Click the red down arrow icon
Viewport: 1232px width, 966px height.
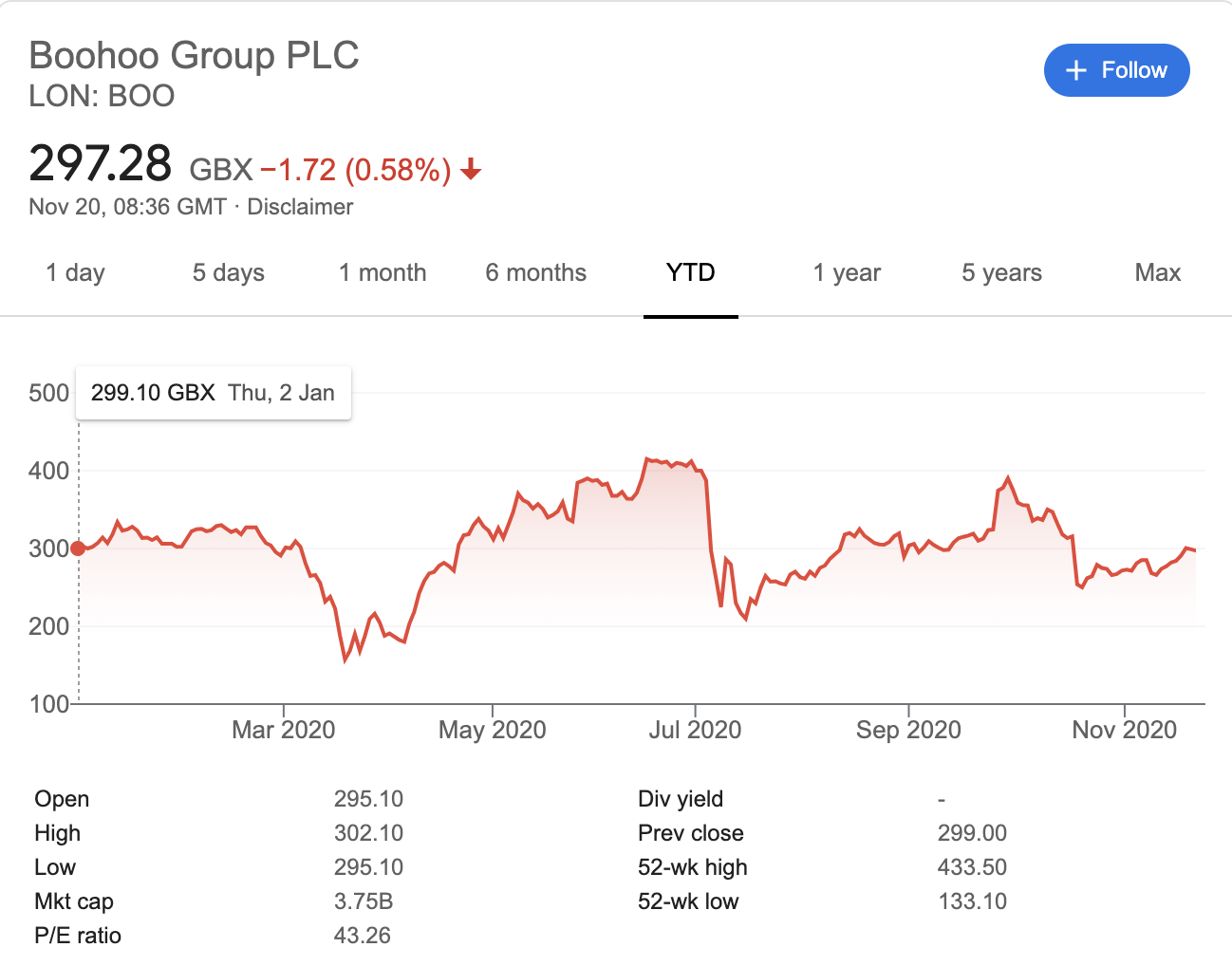(x=471, y=171)
